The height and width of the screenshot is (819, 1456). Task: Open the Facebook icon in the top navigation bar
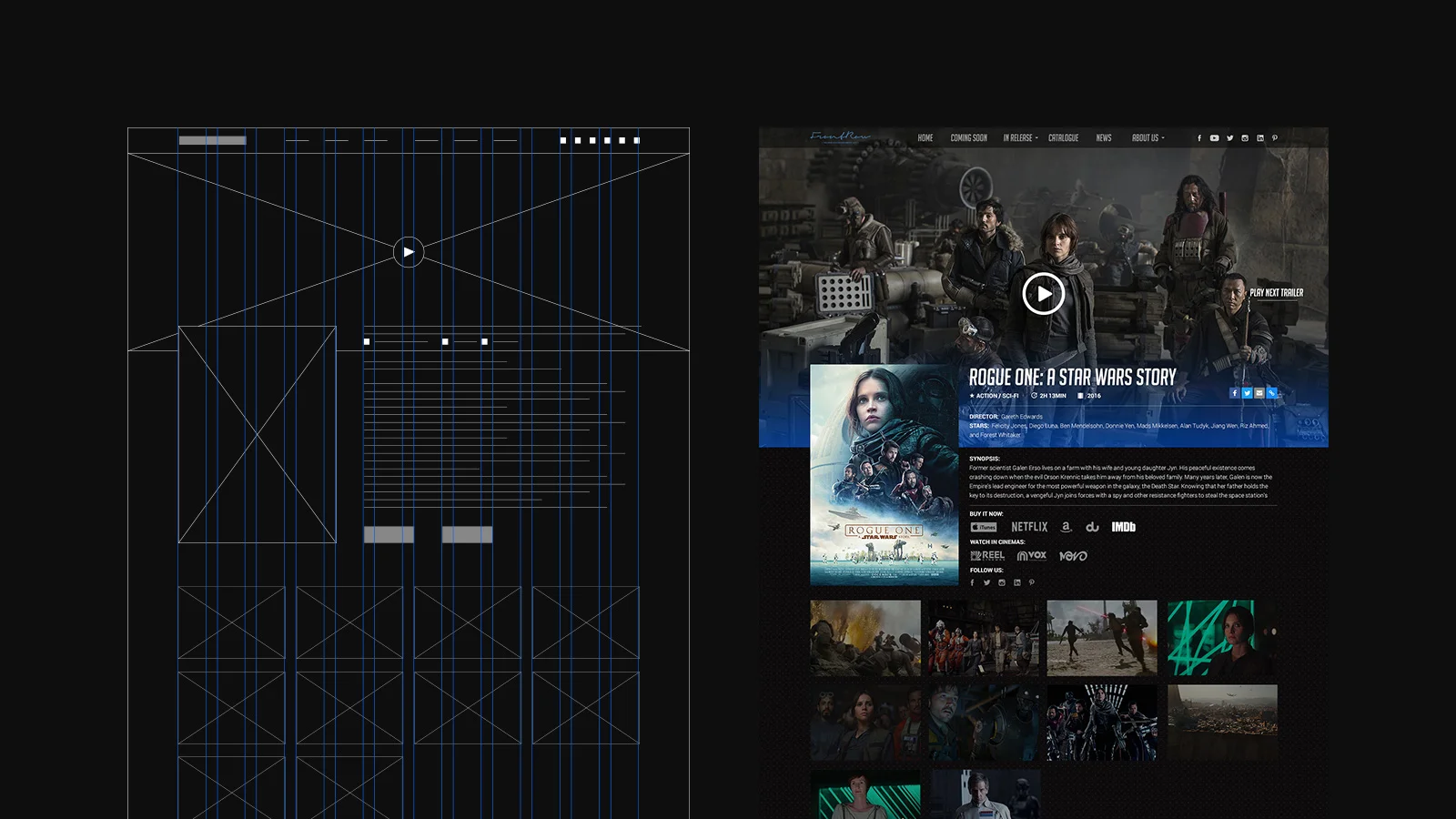[1199, 138]
